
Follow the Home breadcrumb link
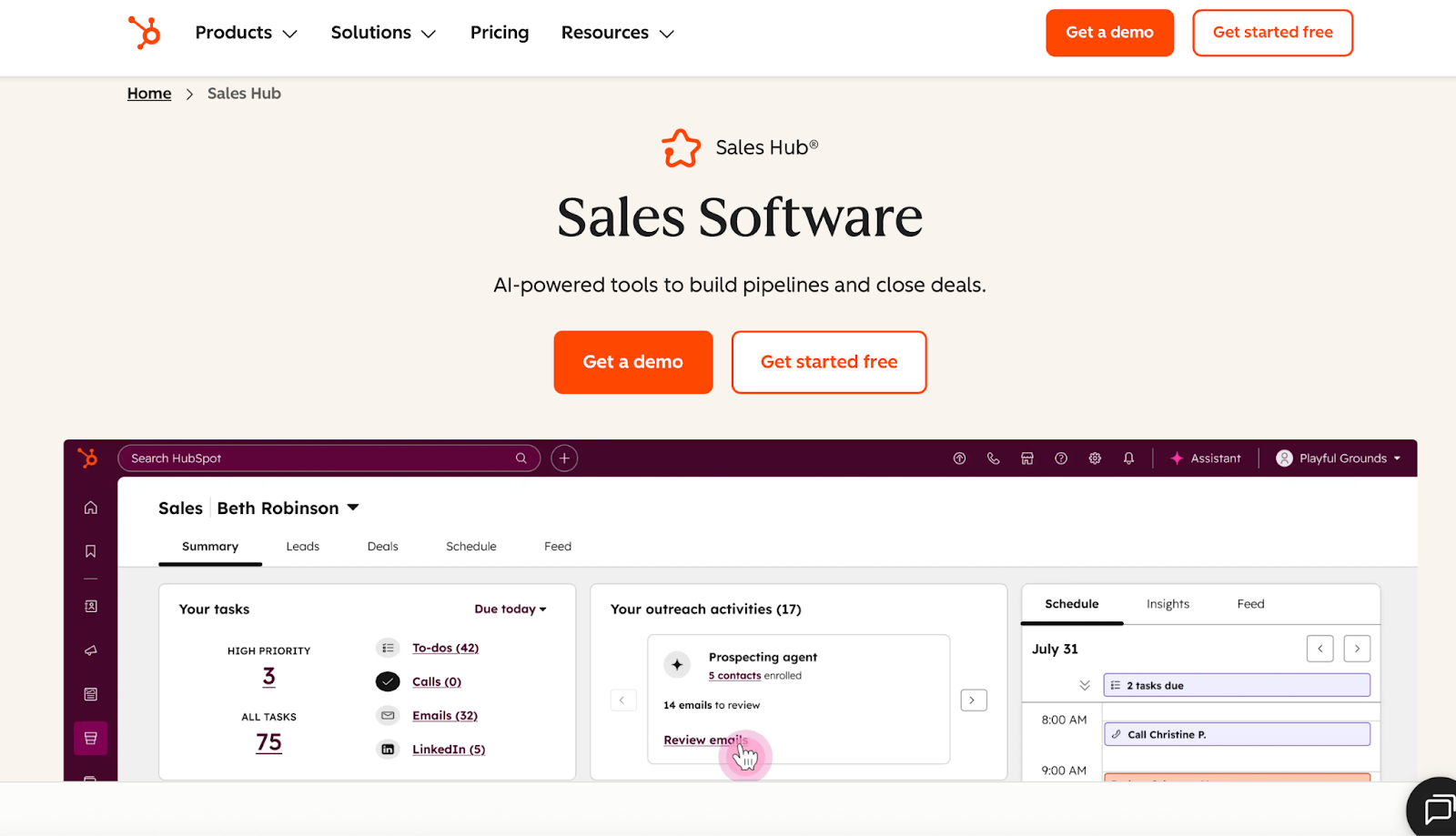[149, 94]
